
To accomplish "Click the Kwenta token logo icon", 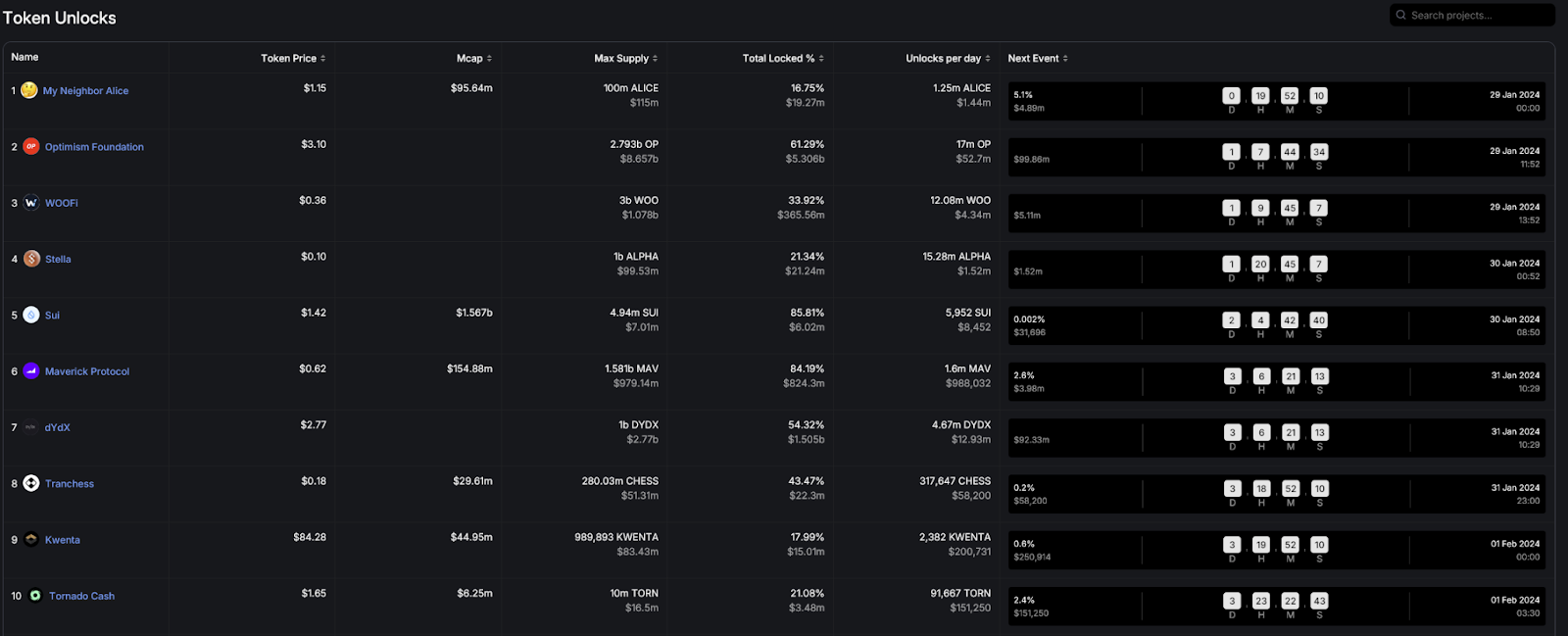I will click(31, 539).
